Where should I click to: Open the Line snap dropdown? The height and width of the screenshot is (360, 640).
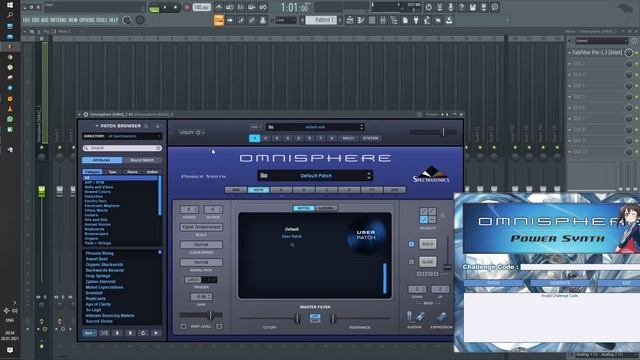285,20
